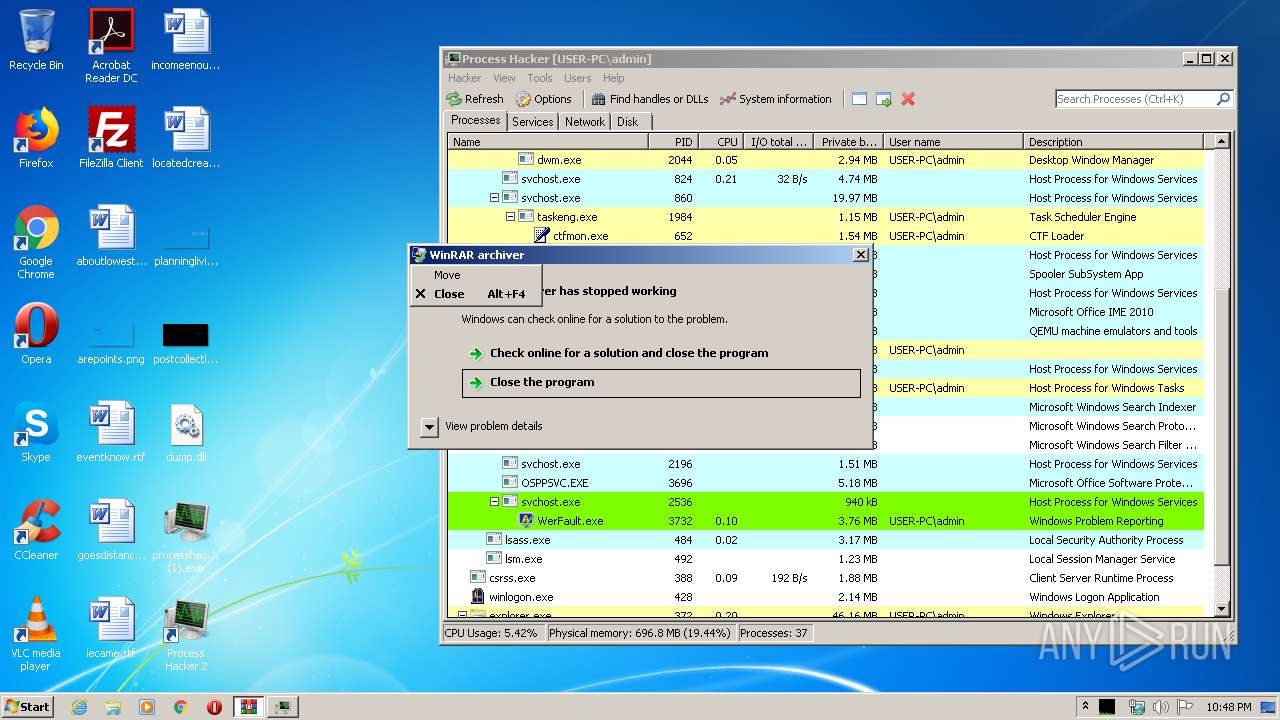The image size is (1280, 720).
Task: Switch to the Services tab
Action: (x=532, y=122)
